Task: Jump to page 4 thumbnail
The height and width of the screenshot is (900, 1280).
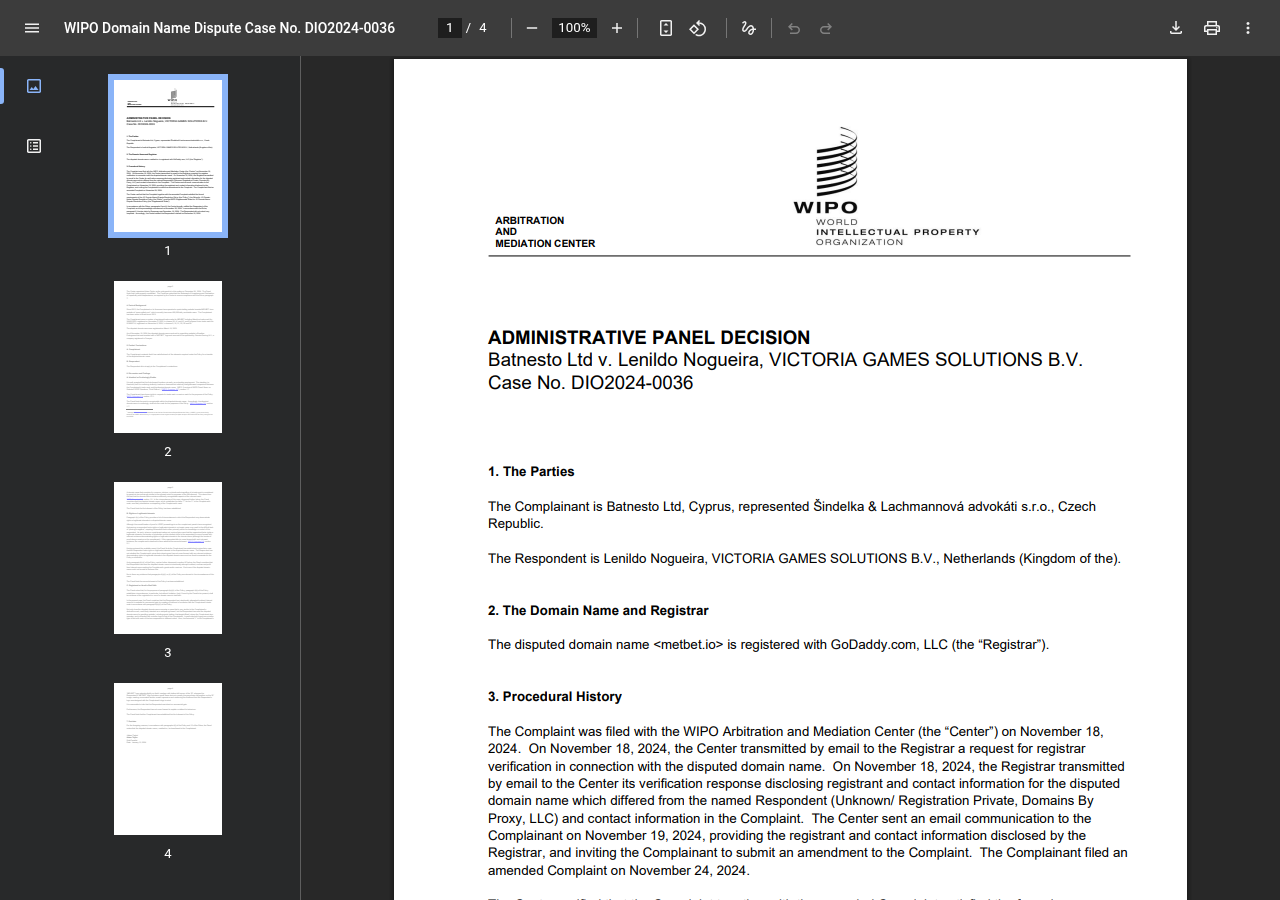Action: pyautogui.click(x=168, y=759)
